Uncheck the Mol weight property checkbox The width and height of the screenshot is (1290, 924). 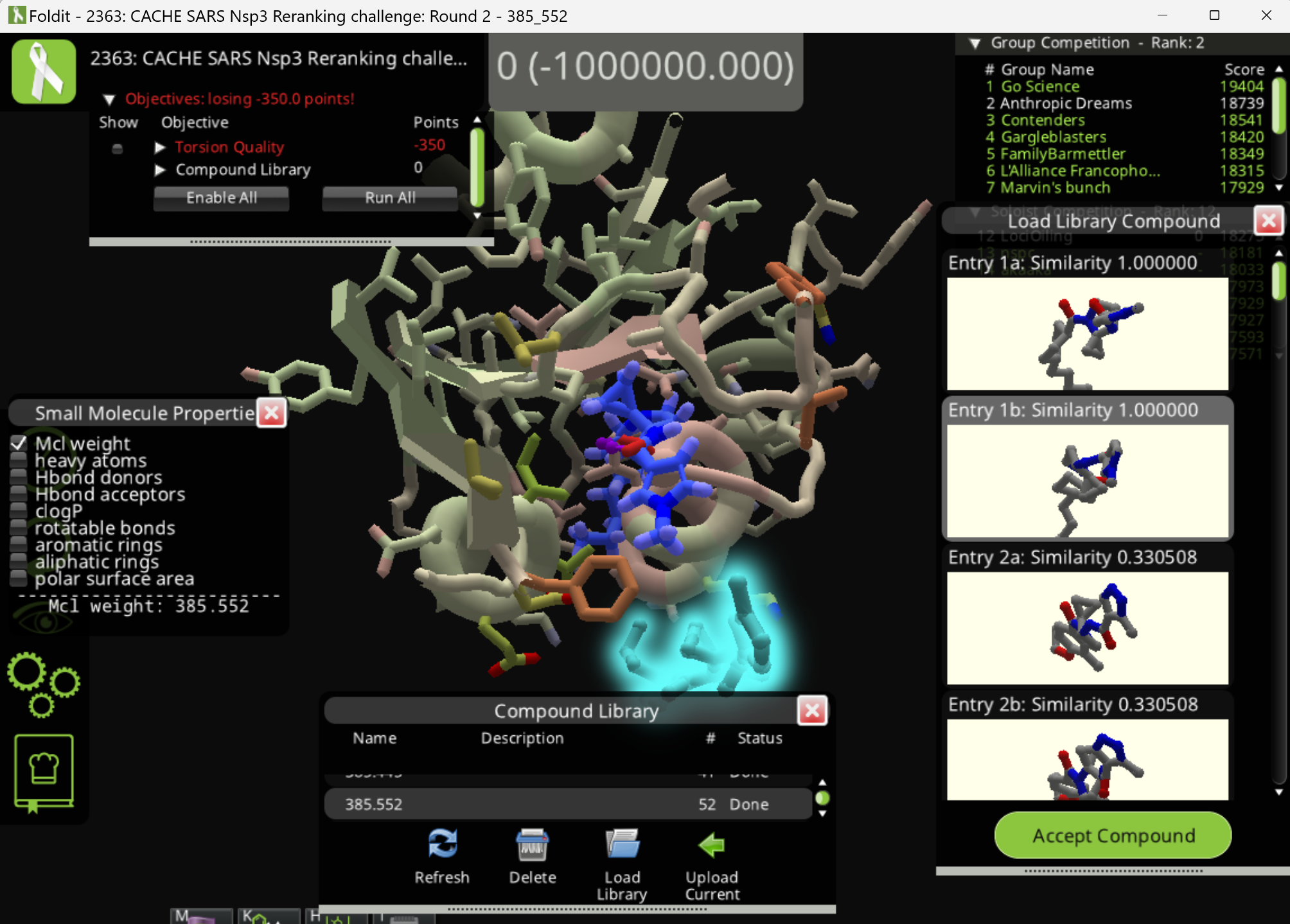(19, 443)
